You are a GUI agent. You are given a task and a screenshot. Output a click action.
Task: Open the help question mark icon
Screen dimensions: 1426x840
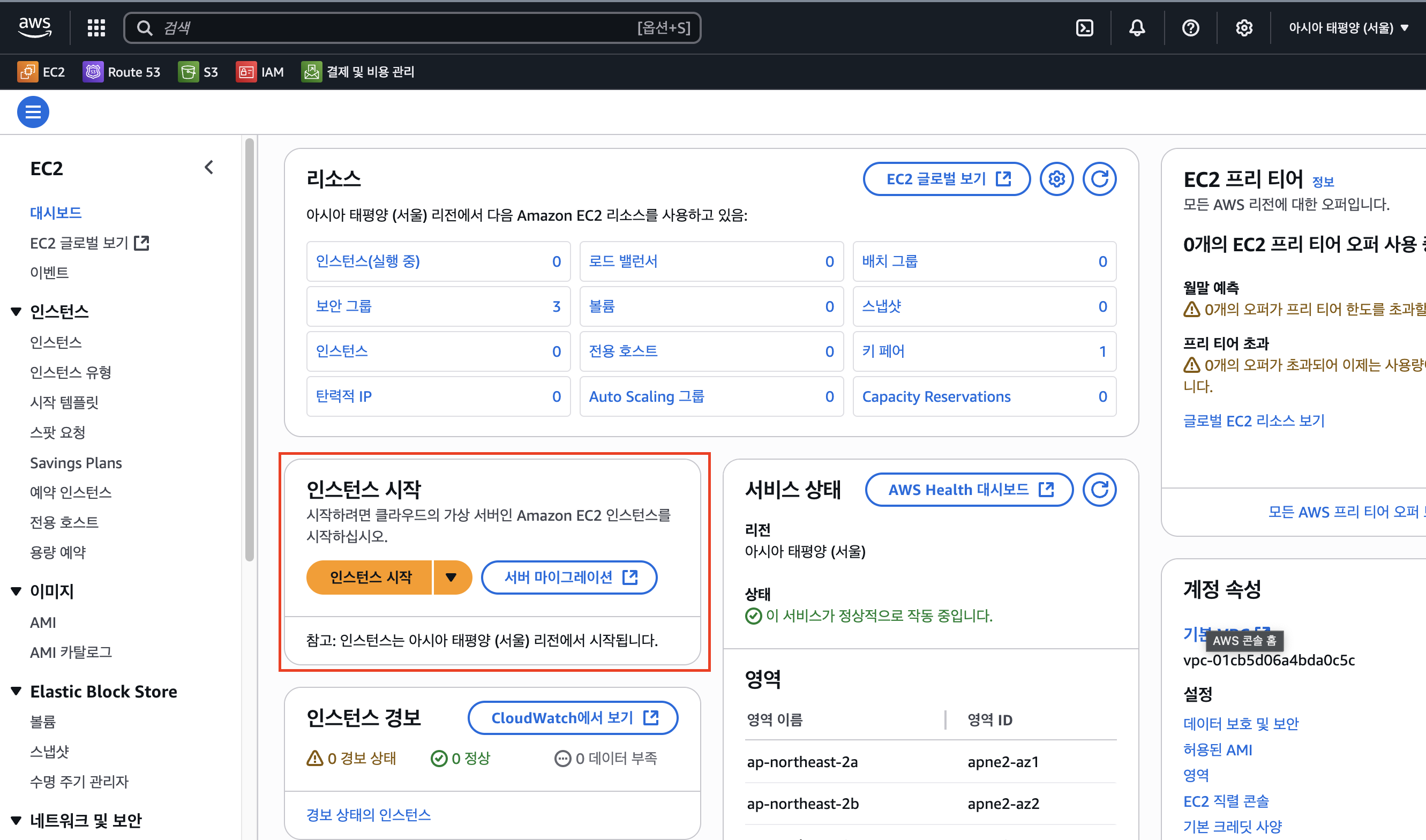pos(1190,28)
